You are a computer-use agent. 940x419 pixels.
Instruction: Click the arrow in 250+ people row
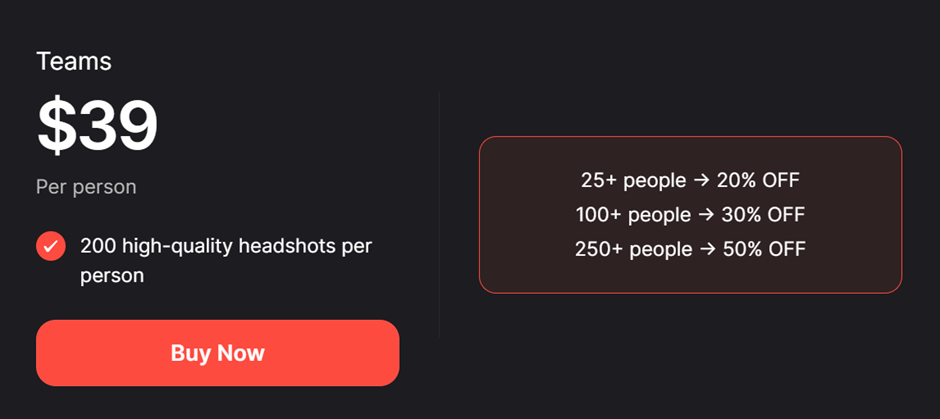tap(708, 249)
